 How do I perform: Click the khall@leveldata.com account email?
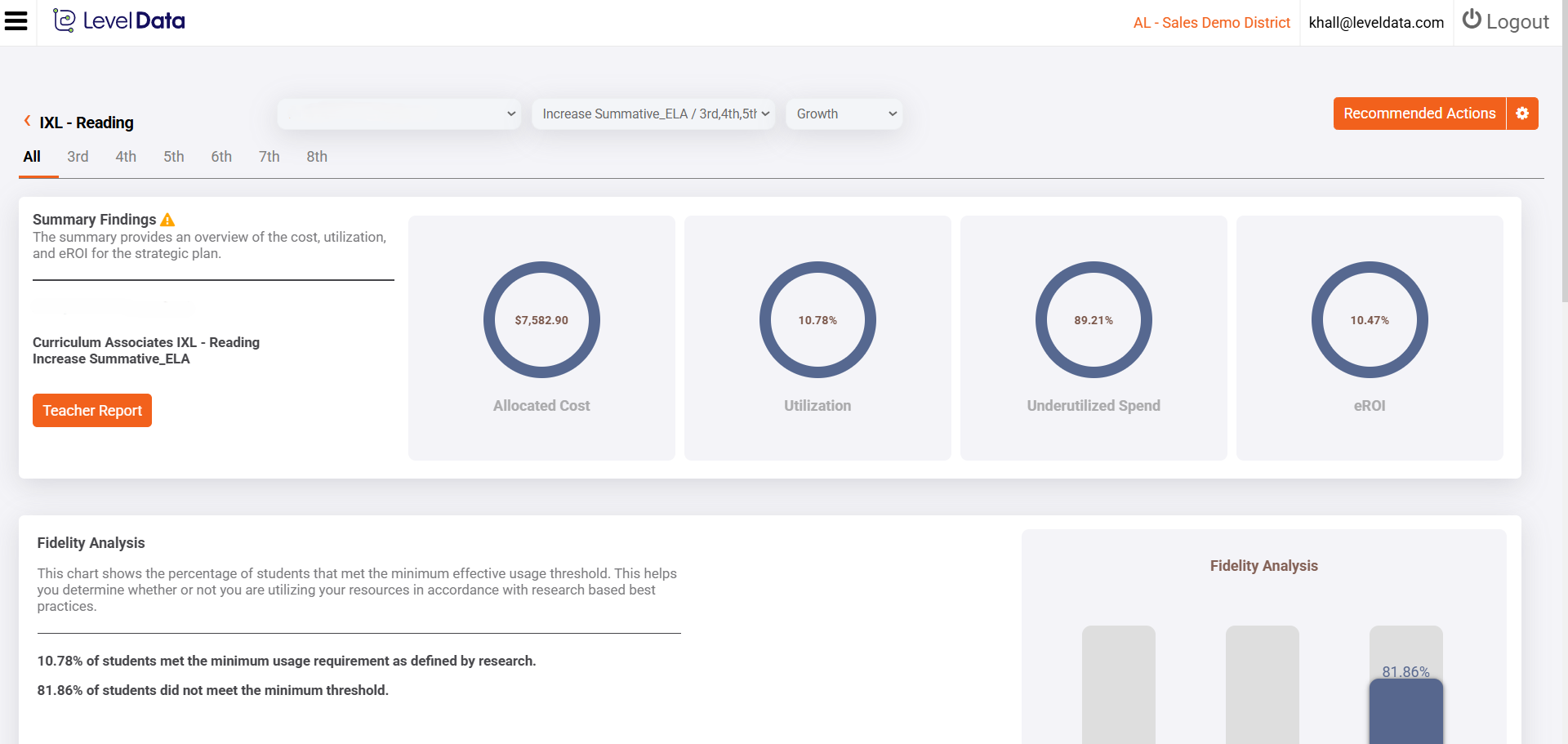pyautogui.click(x=1376, y=23)
